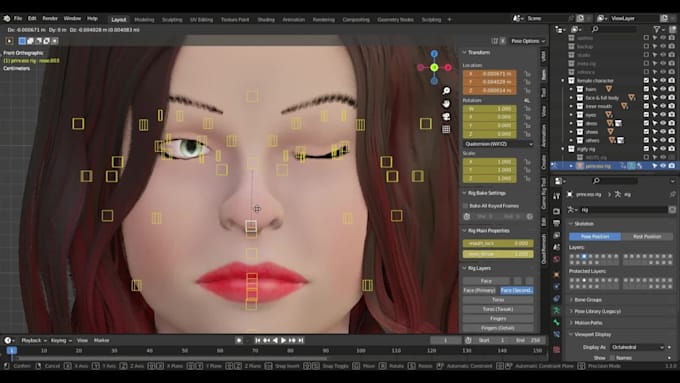Toggle exclude checkbox for hairs collection
This screenshot has width=680, height=383.
[x=646, y=89]
